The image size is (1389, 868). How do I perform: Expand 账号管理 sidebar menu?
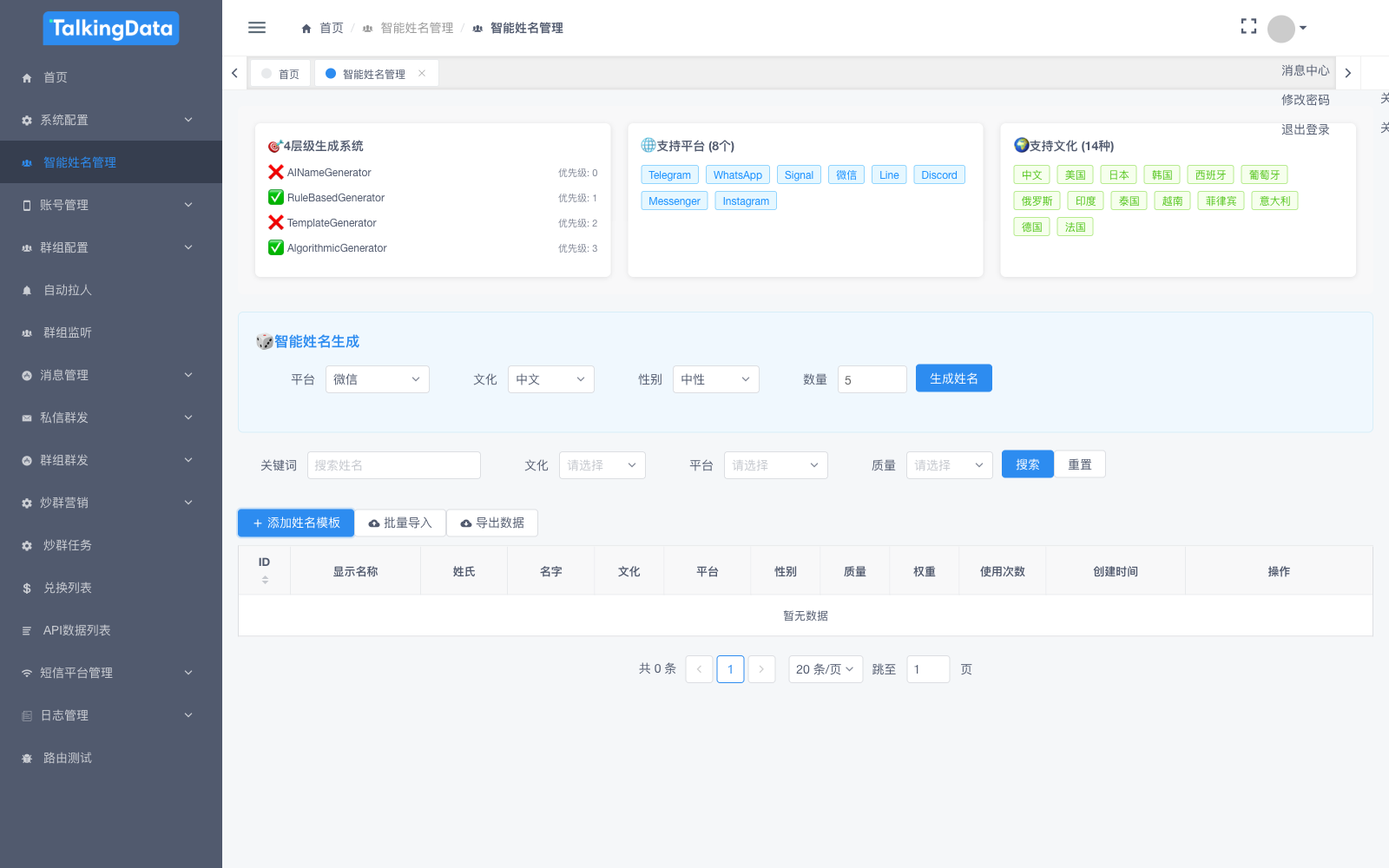click(x=111, y=205)
